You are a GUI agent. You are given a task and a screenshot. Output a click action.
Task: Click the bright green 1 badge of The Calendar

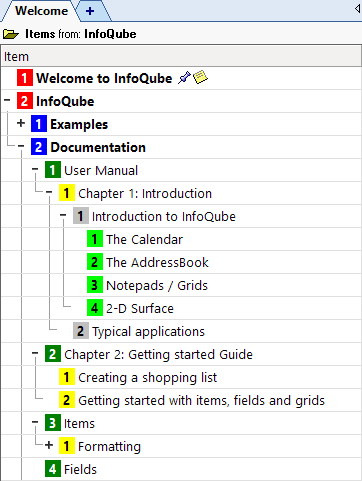coord(95,239)
